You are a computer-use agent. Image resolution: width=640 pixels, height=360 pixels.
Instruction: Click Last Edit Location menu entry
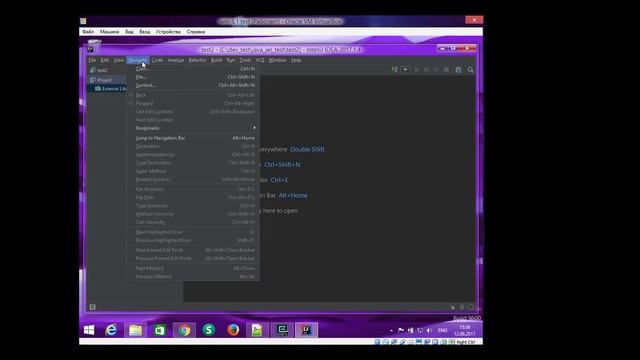193,111
